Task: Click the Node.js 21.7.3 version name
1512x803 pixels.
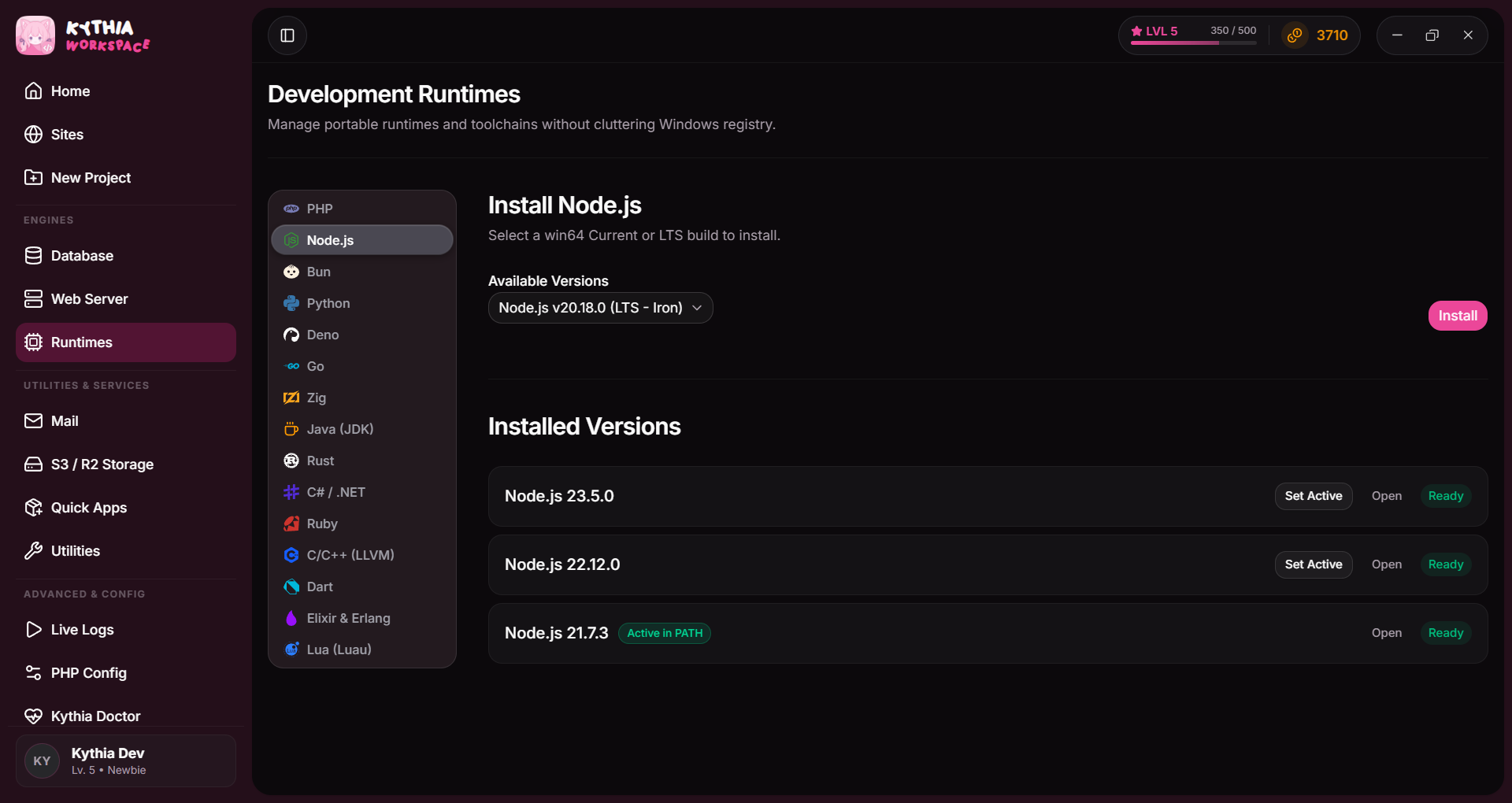Action: [x=557, y=633]
